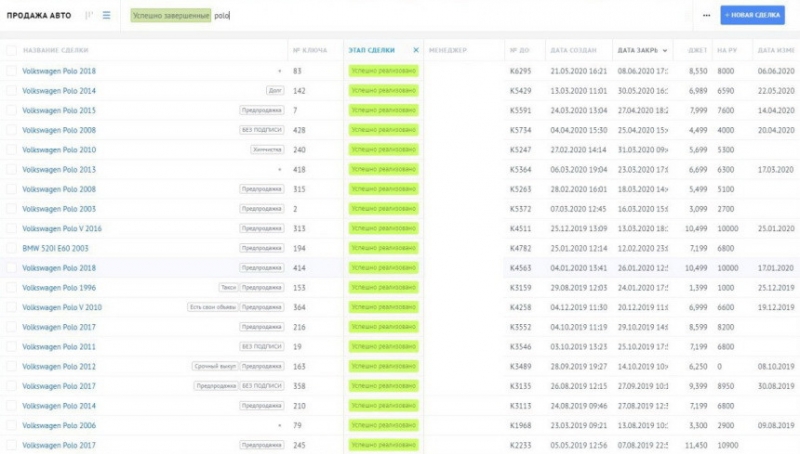Viewport: 800px width, 454px height.
Task: Click contract number K5429
Action: click(520, 91)
